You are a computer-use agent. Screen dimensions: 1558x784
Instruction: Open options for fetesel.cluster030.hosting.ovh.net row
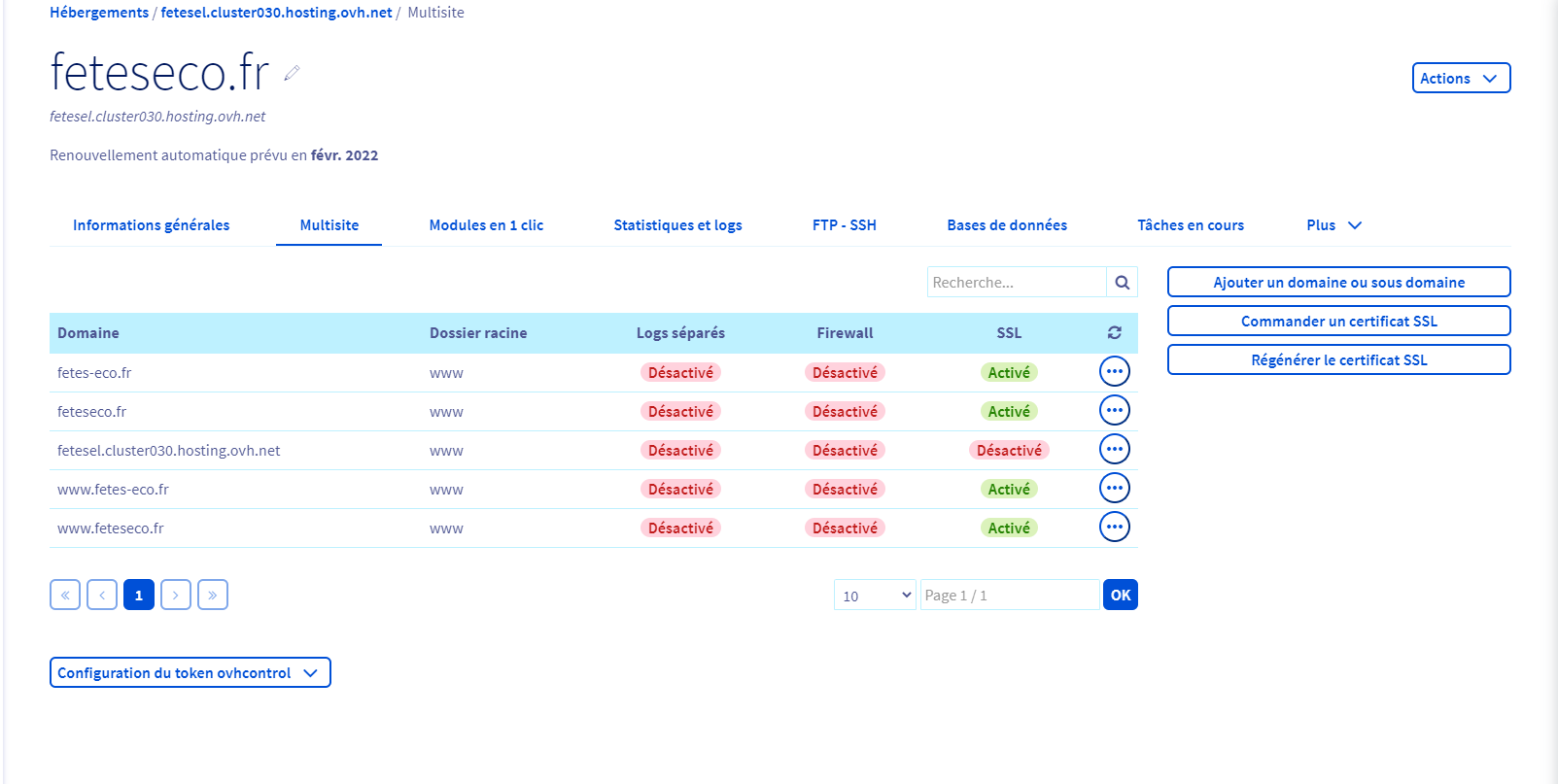tap(1114, 450)
